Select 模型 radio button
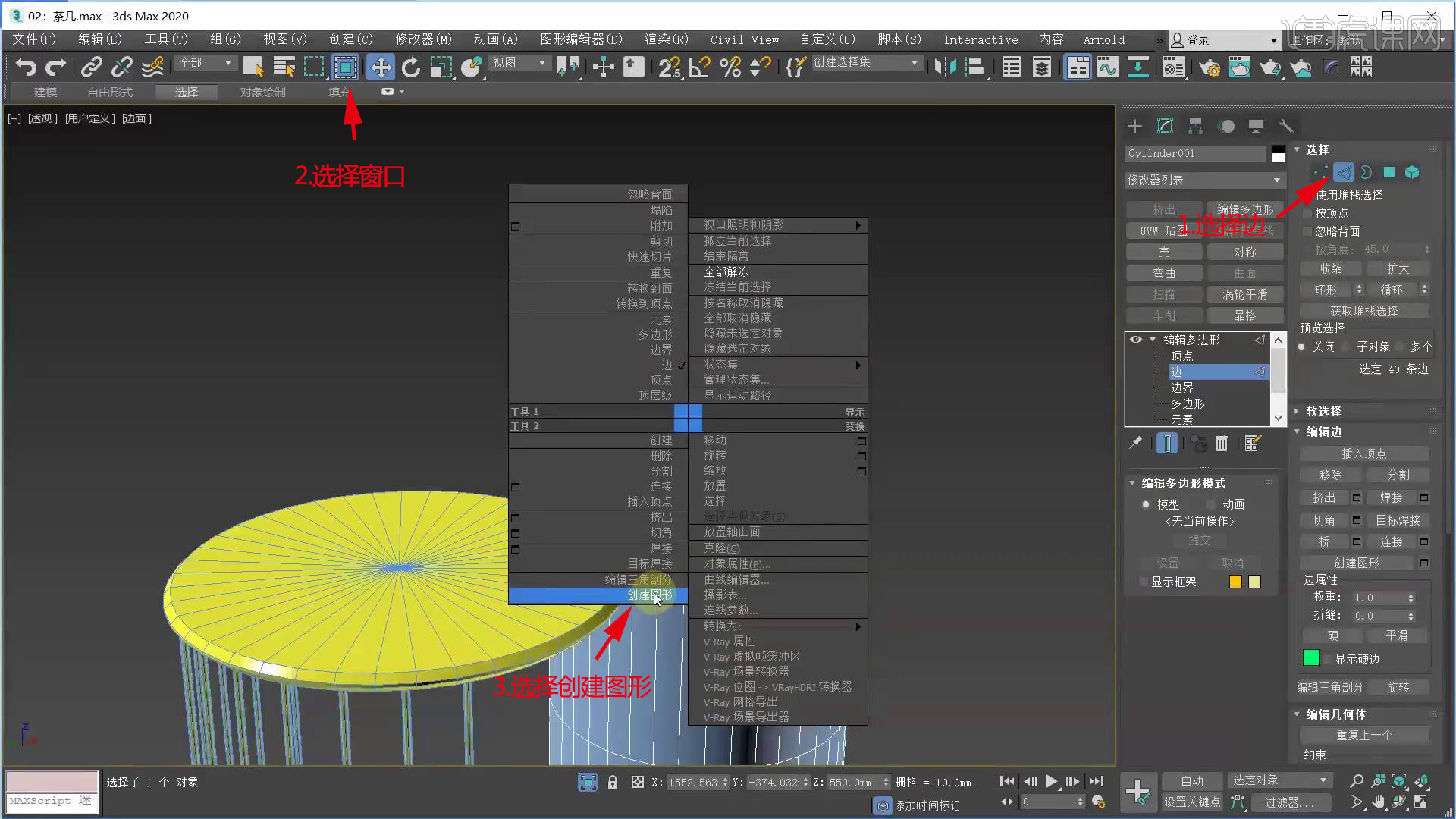The width and height of the screenshot is (1456, 819). pyautogui.click(x=1146, y=504)
